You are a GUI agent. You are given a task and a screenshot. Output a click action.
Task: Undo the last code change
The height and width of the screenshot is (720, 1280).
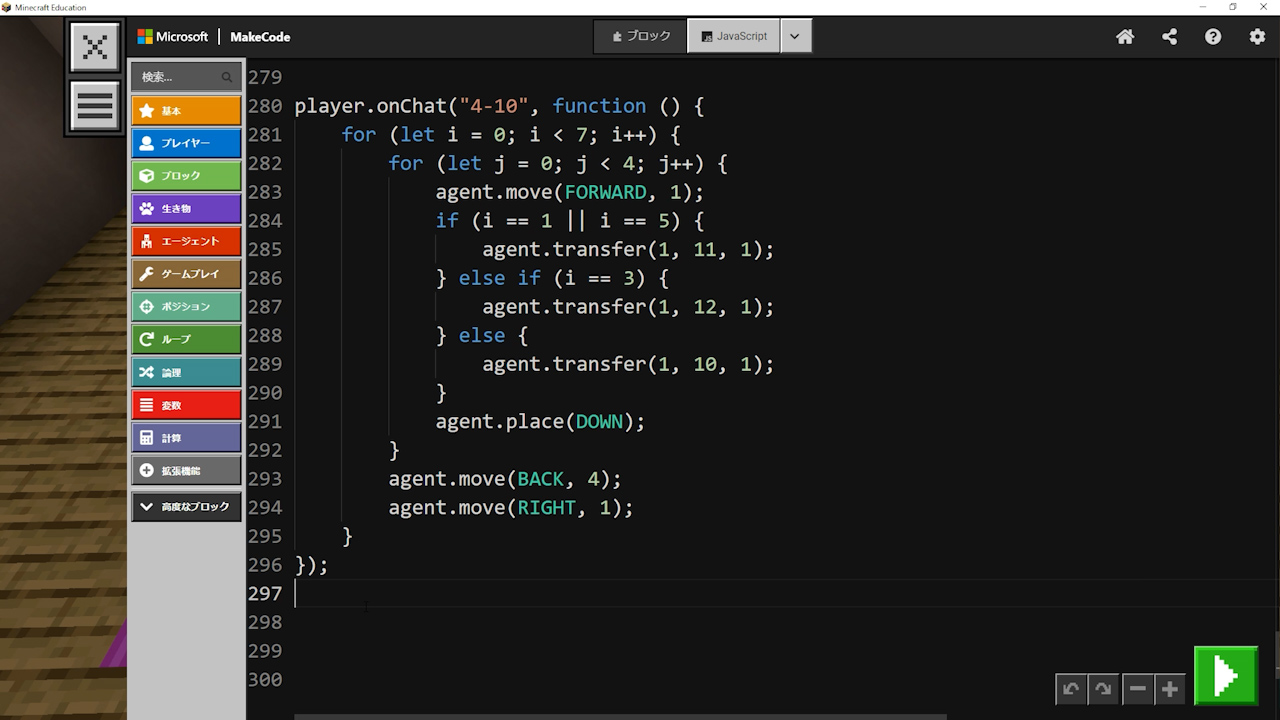click(1071, 689)
